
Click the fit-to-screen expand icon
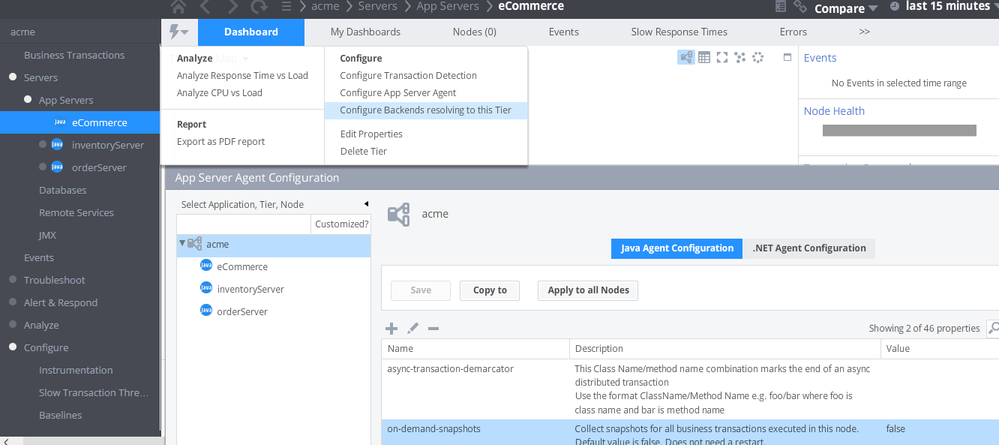[721, 58]
